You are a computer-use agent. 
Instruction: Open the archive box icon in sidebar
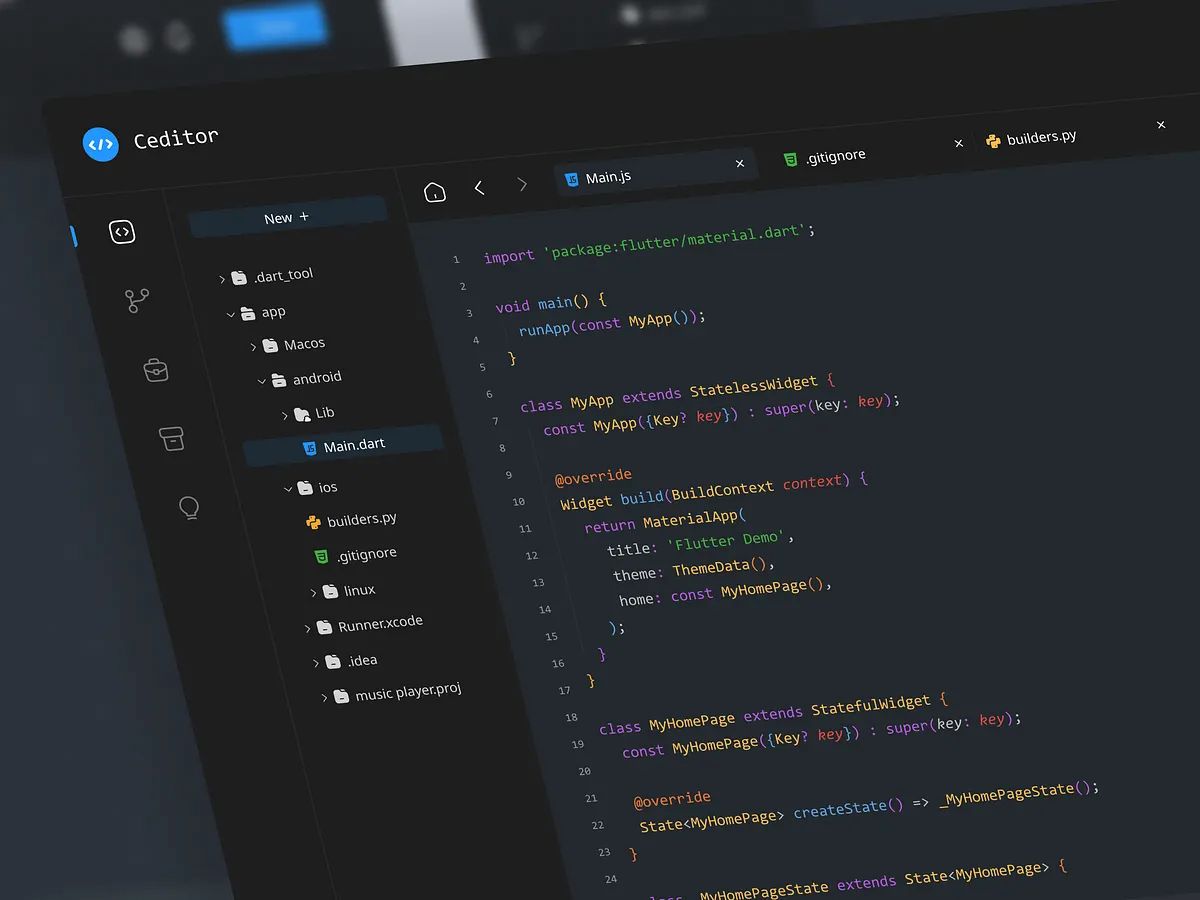pyautogui.click(x=172, y=438)
